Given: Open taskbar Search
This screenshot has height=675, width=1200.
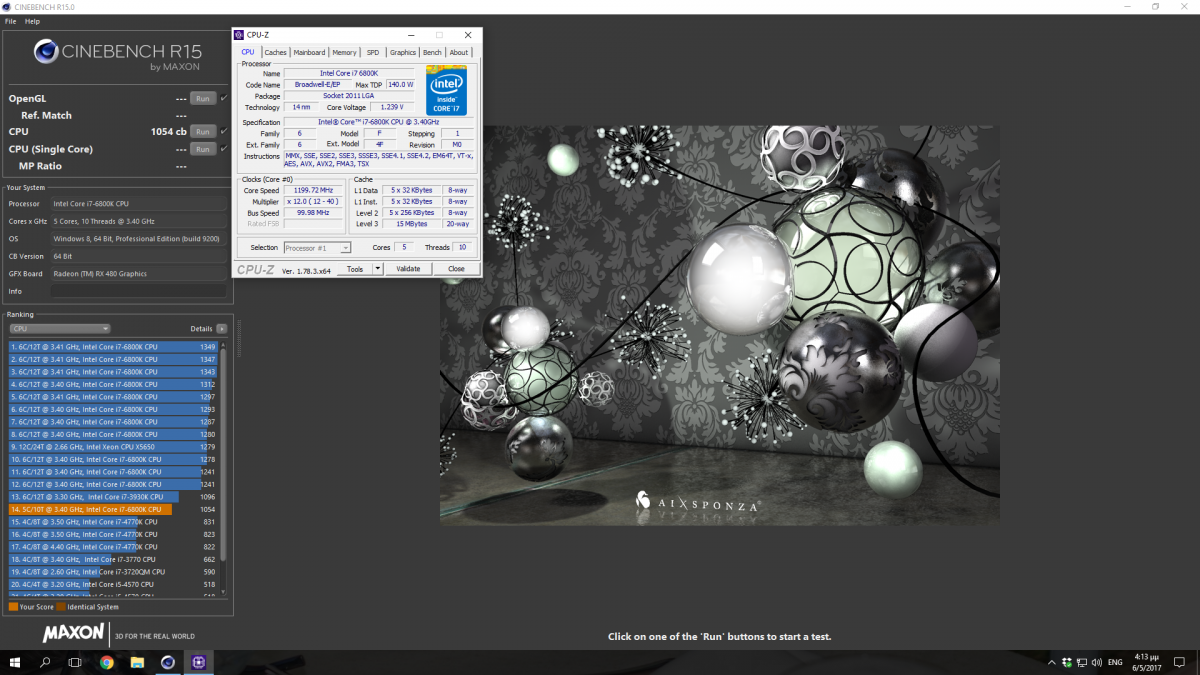Looking at the screenshot, I should click(x=45, y=662).
